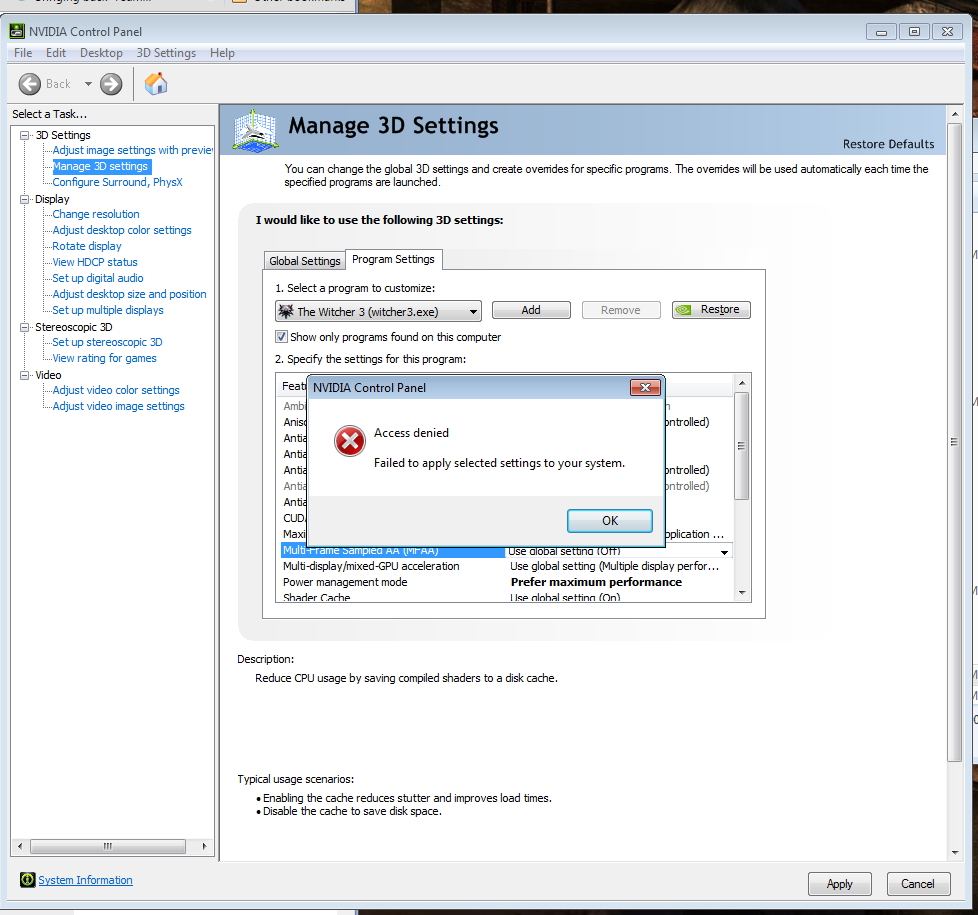This screenshot has height=915, width=978.
Task: Collapse the Video tree node
Action: (24, 375)
